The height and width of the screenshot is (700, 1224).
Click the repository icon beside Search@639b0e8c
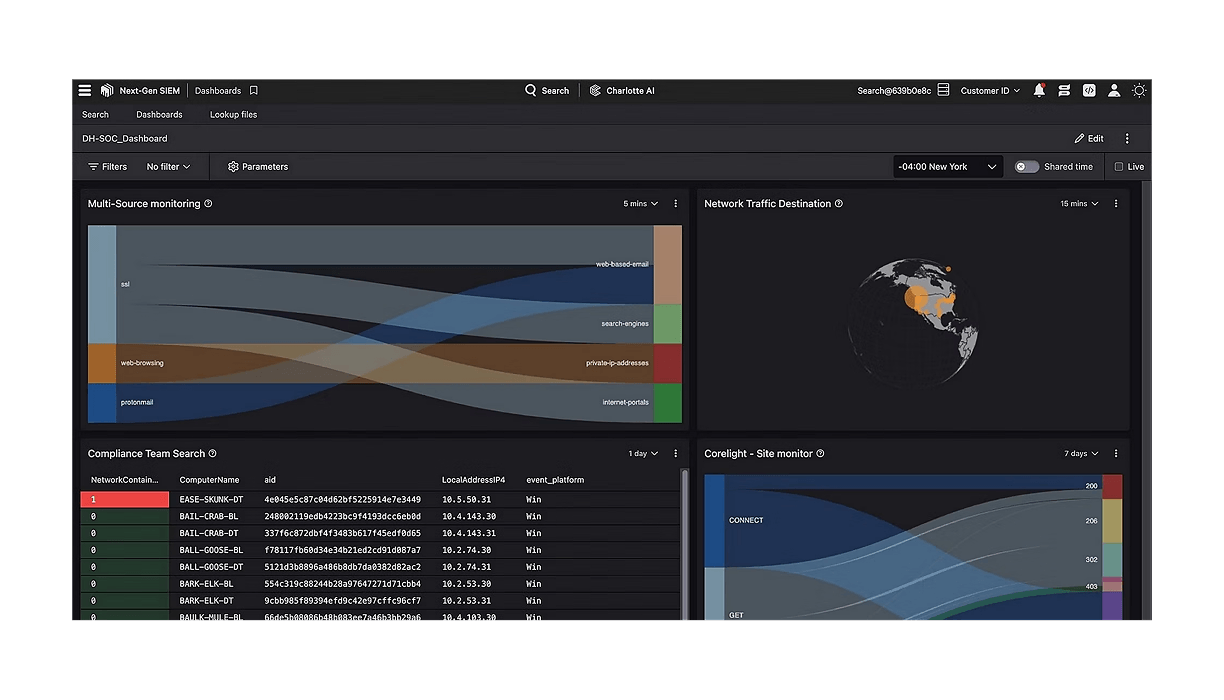pyautogui.click(x=943, y=90)
